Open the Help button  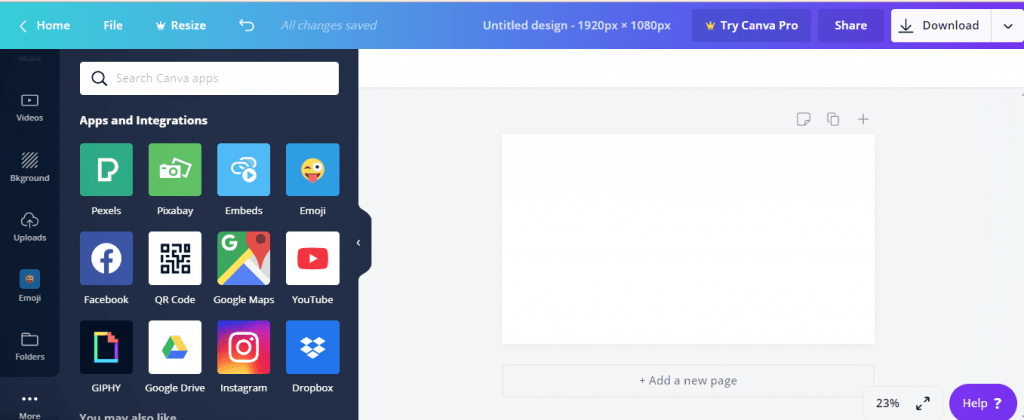(x=983, y=403)
